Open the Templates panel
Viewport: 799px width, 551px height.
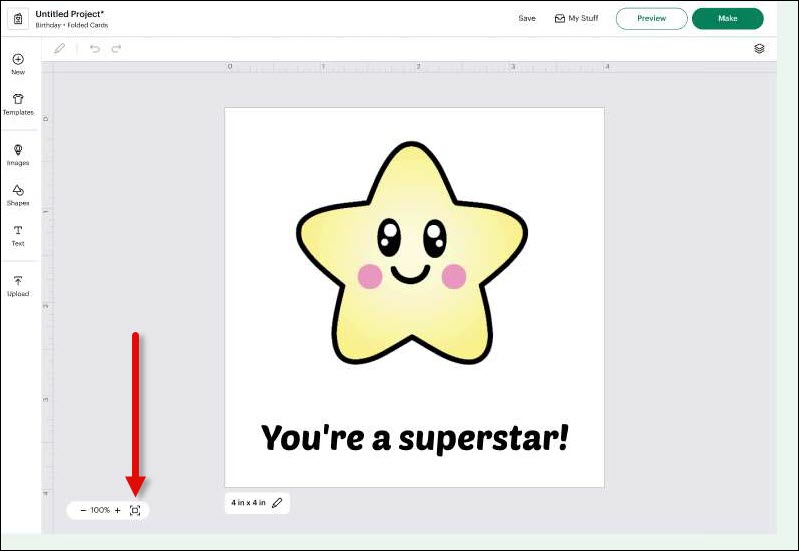tap(18, 104)
